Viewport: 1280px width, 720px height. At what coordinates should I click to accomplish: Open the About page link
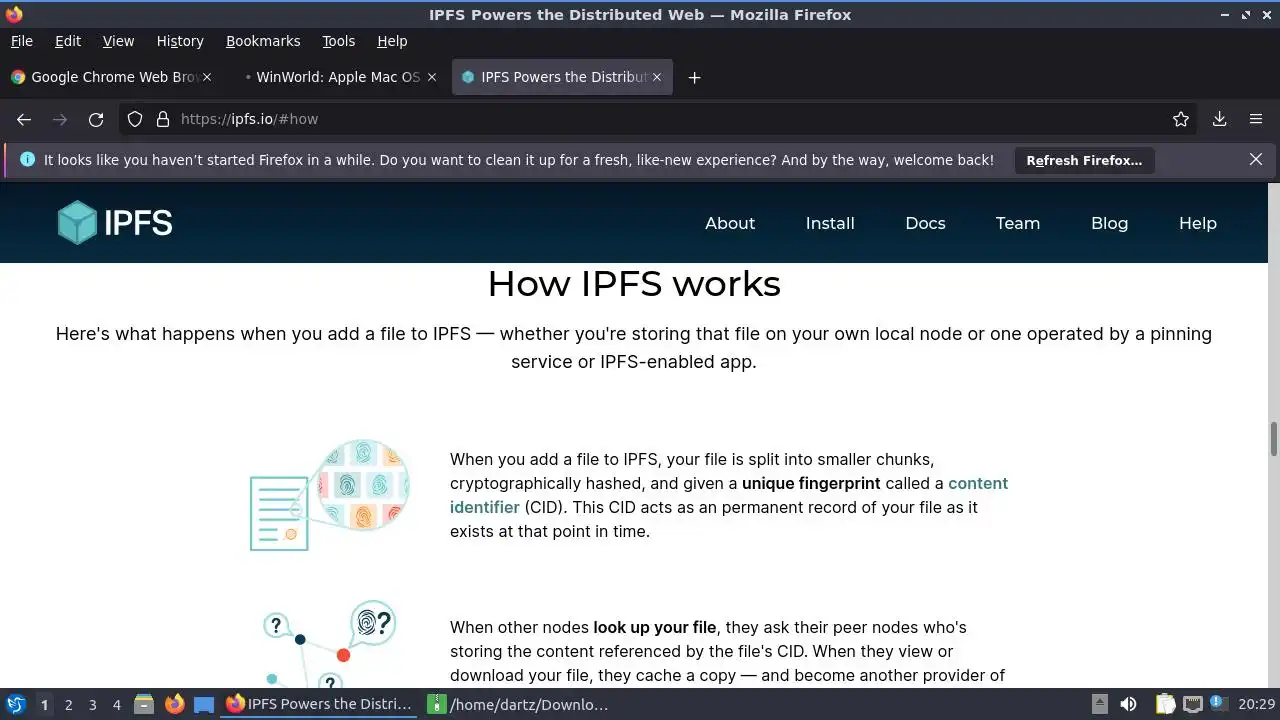coord(730,223)
